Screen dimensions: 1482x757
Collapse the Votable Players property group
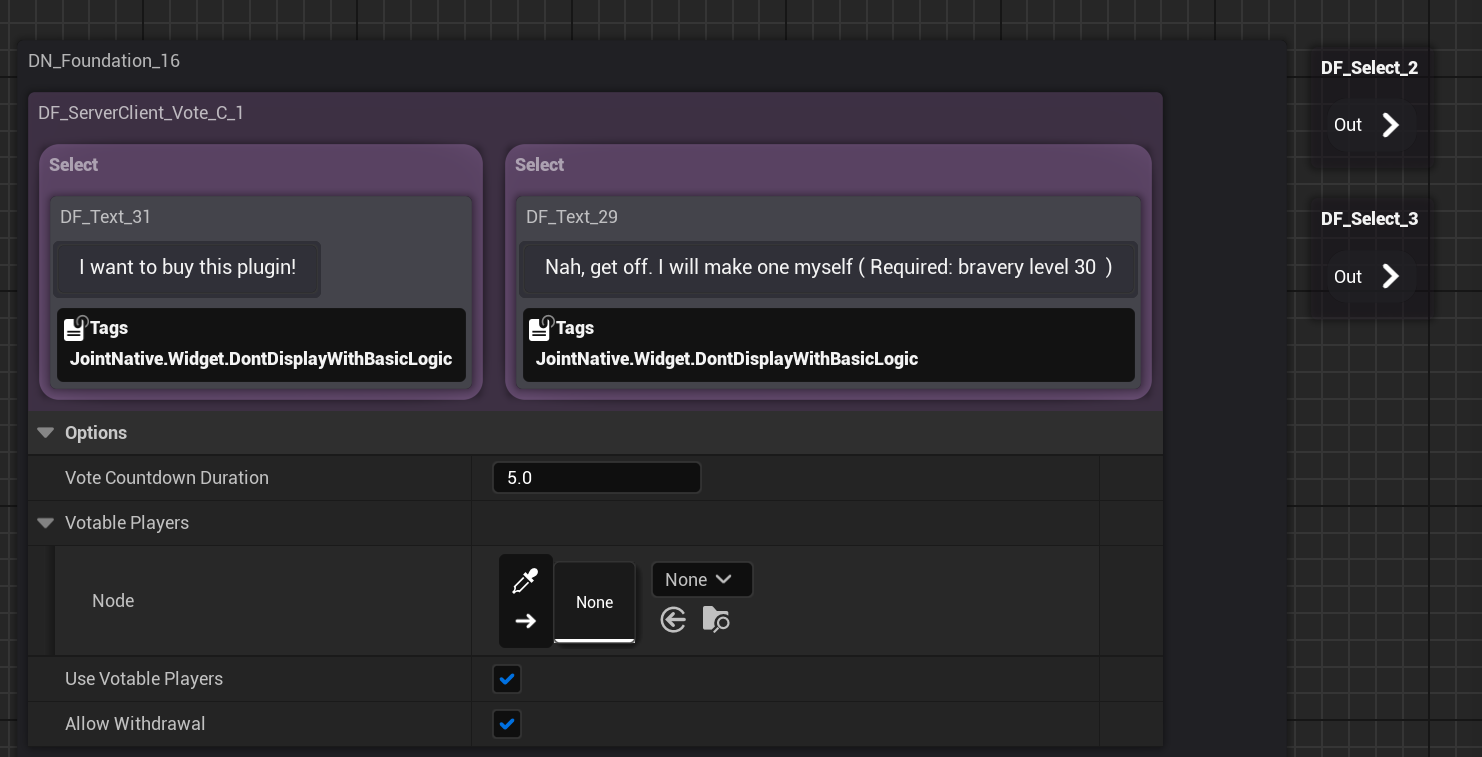(x=45, y=523)
